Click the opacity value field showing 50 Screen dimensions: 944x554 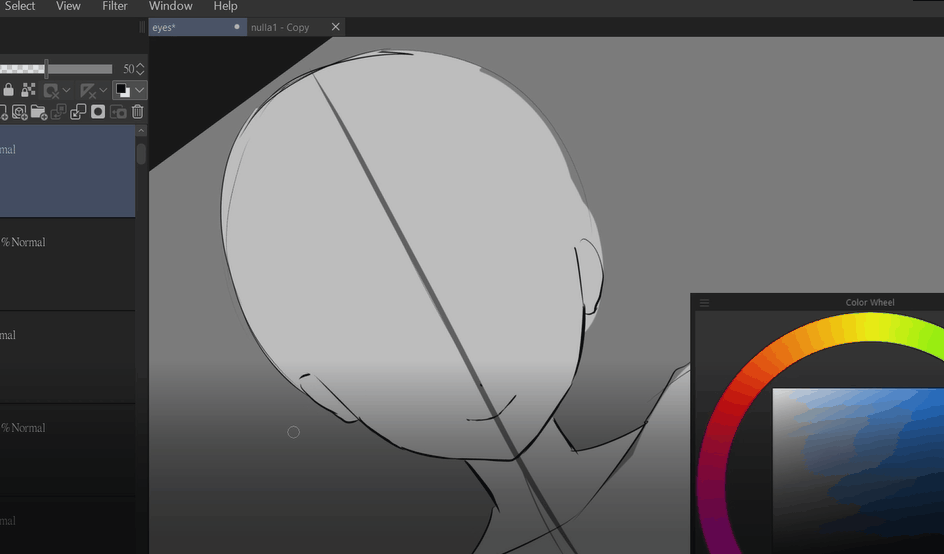point(128,69)
